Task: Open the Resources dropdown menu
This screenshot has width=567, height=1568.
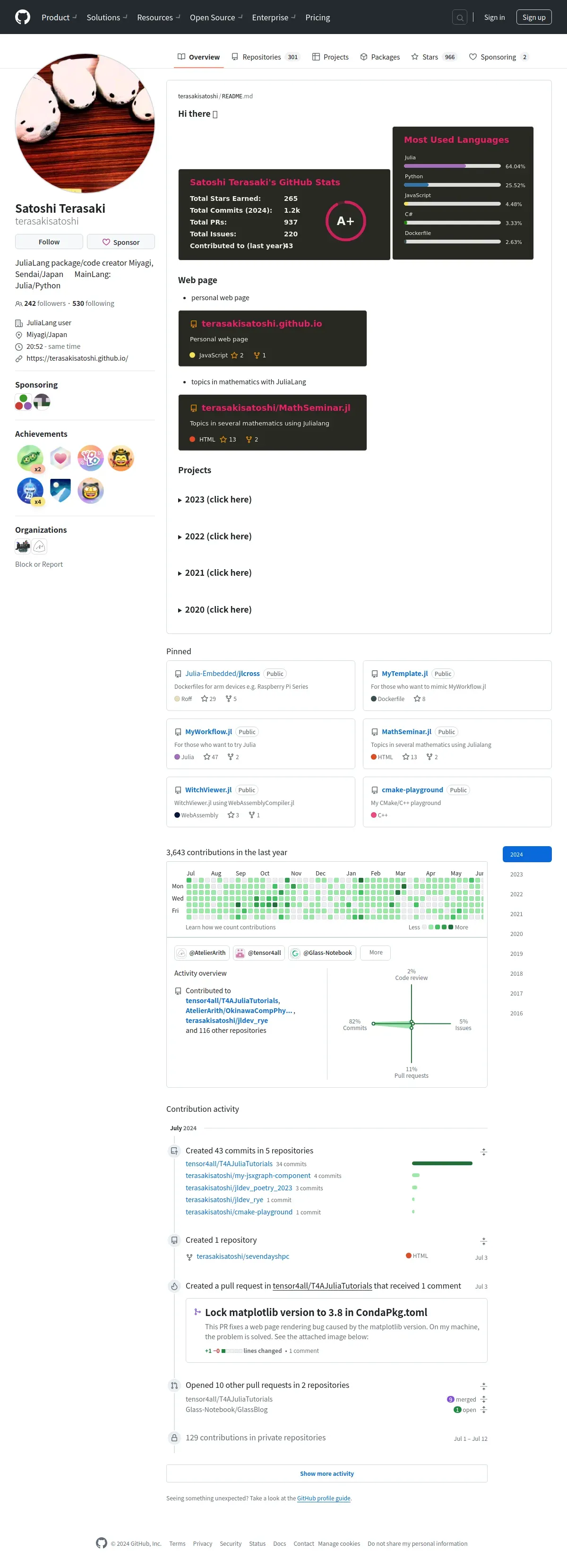Action: 158,17
